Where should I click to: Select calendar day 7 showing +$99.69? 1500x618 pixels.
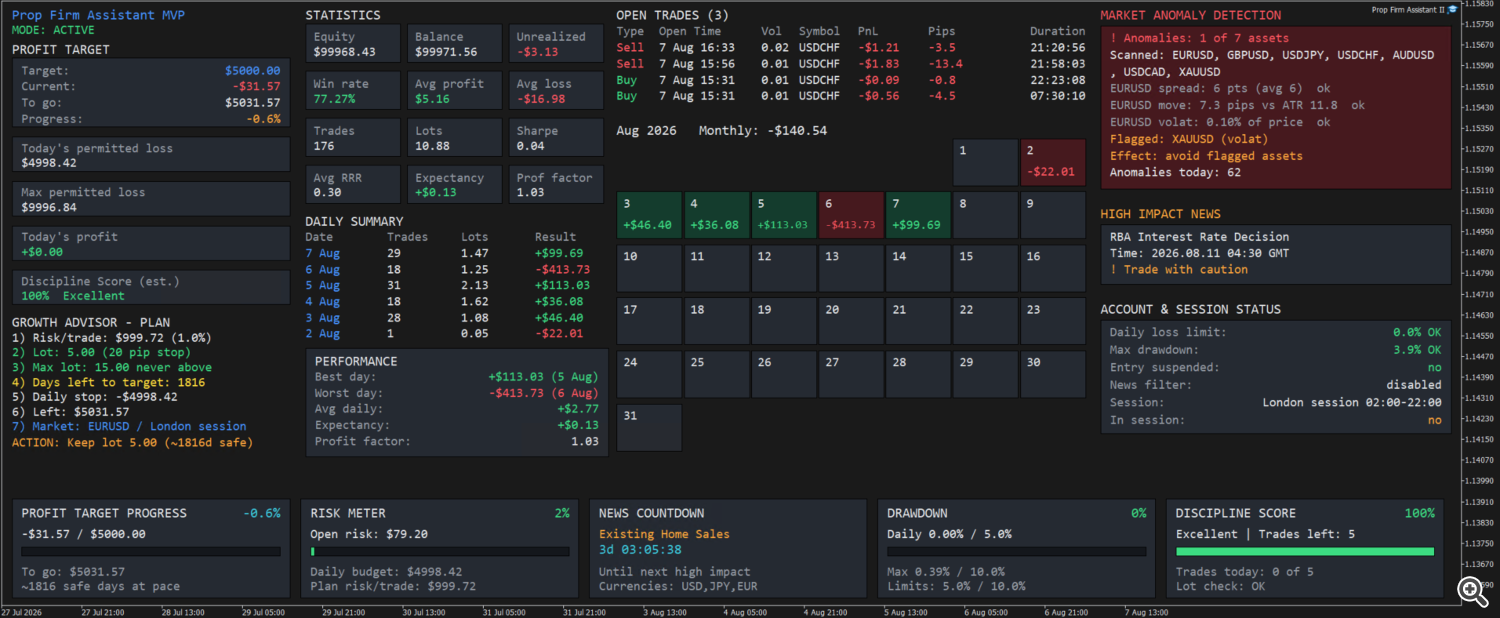918,215
